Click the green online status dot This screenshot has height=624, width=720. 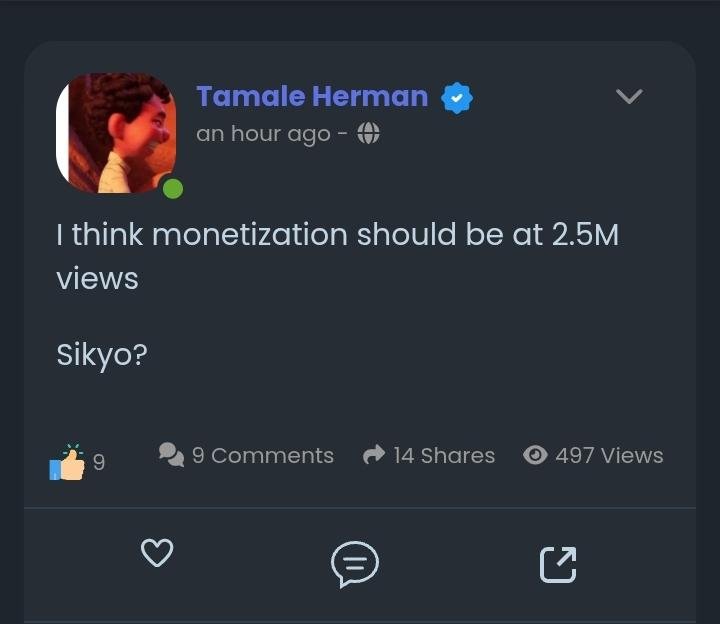click(x=173, y=189)
